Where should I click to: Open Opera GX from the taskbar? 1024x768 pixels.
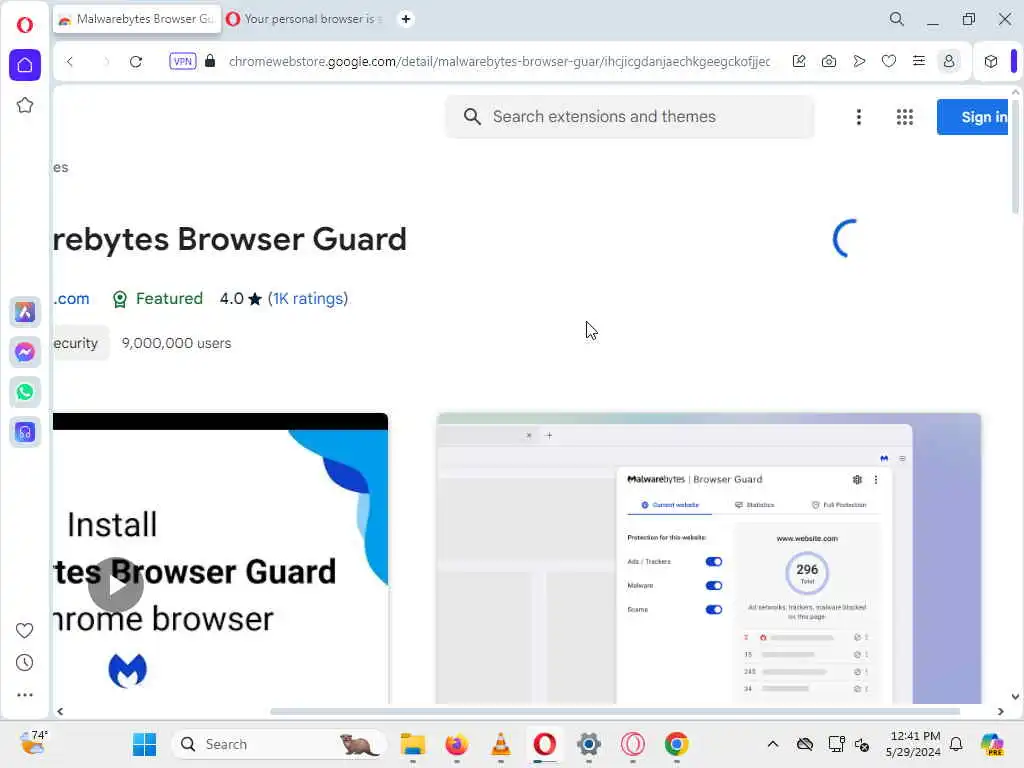pos(633,744)
